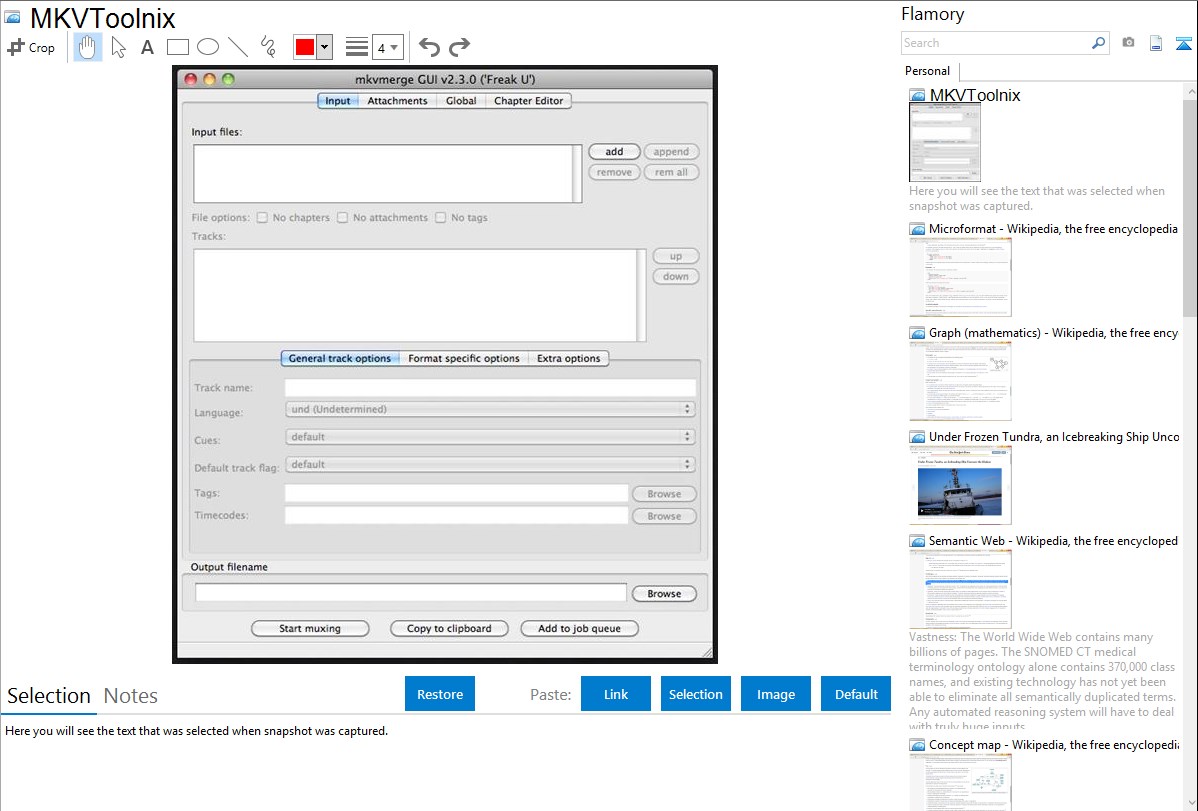Open the Semantic Web - Wikipedia entry title

1053,540
